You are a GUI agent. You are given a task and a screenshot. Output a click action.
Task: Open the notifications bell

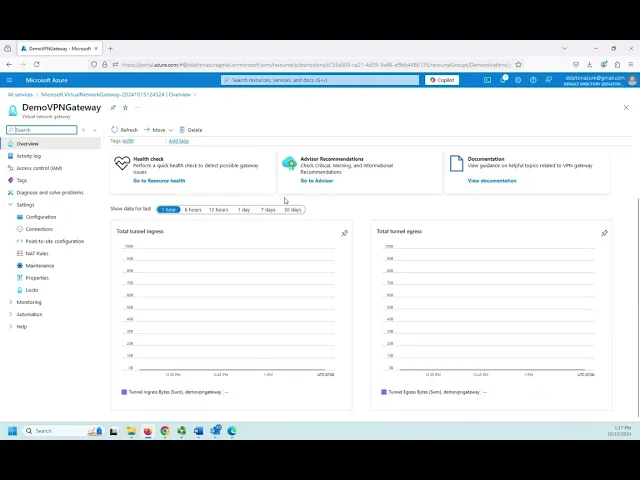pos(503,80)
